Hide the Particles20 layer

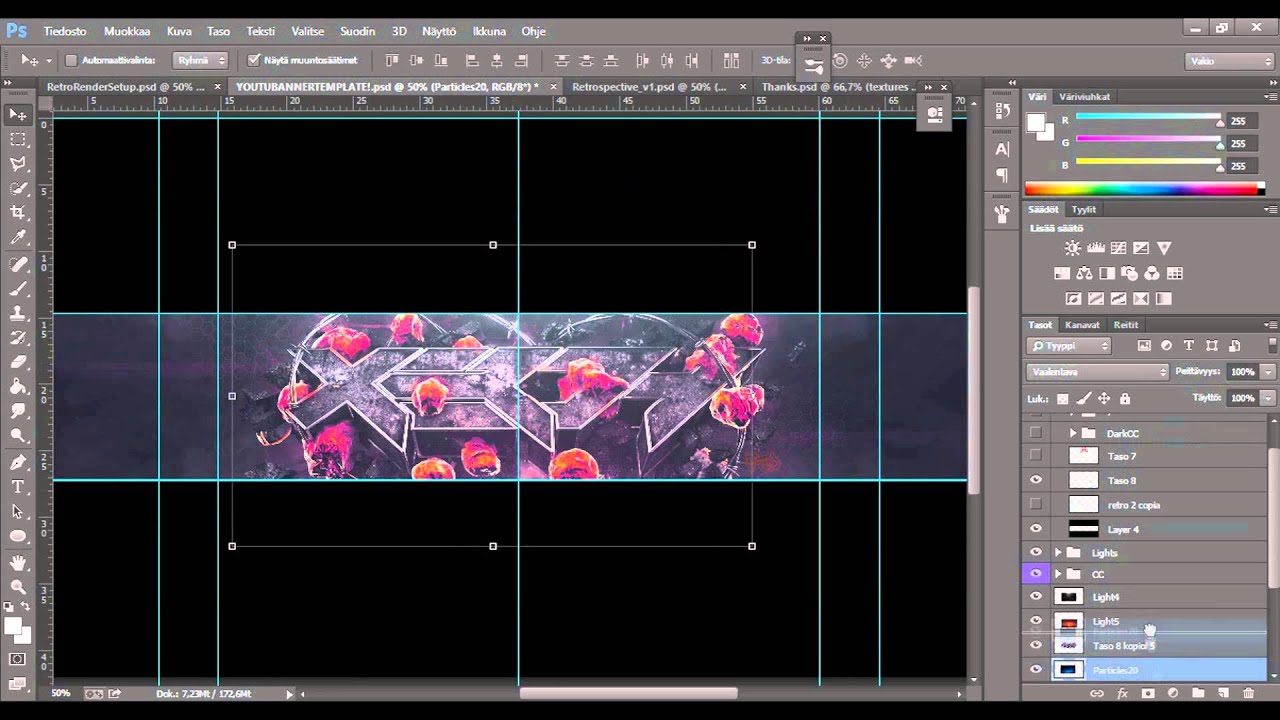tap(1036, 670)
